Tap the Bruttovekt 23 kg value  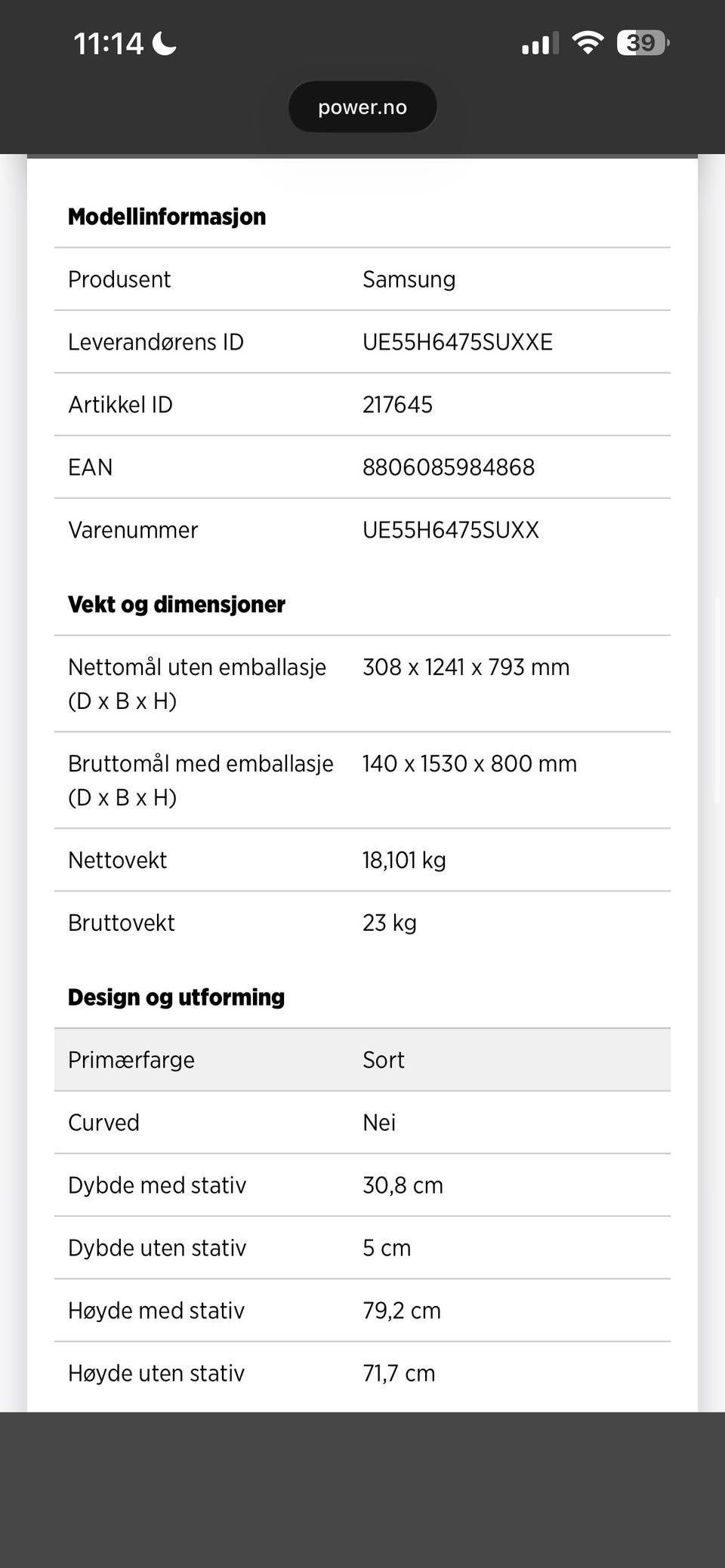[x=390, y=923]
